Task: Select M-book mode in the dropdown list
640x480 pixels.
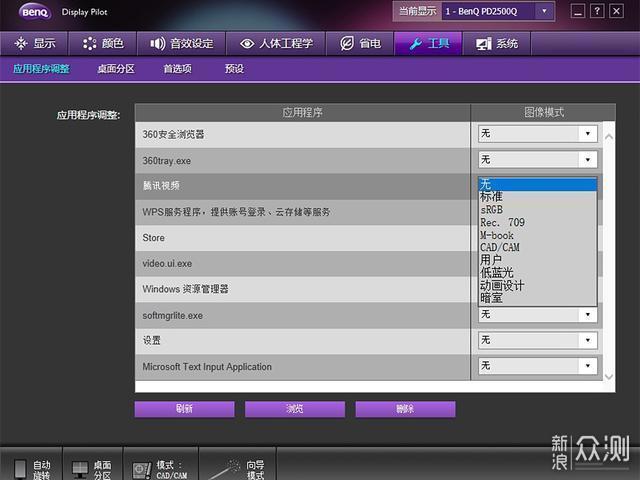Action: [538, 235]
